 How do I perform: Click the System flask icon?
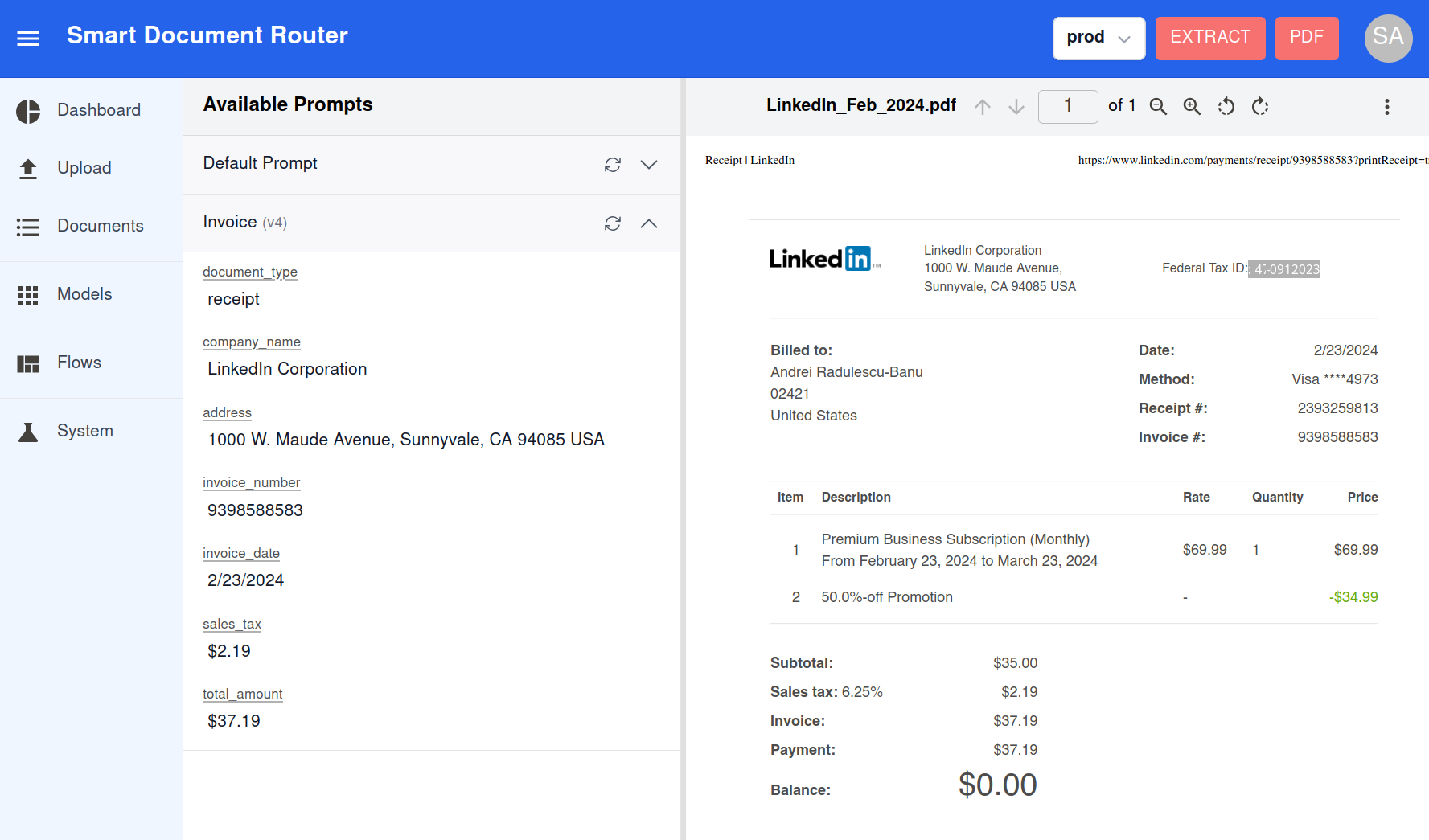coord(28,432)
